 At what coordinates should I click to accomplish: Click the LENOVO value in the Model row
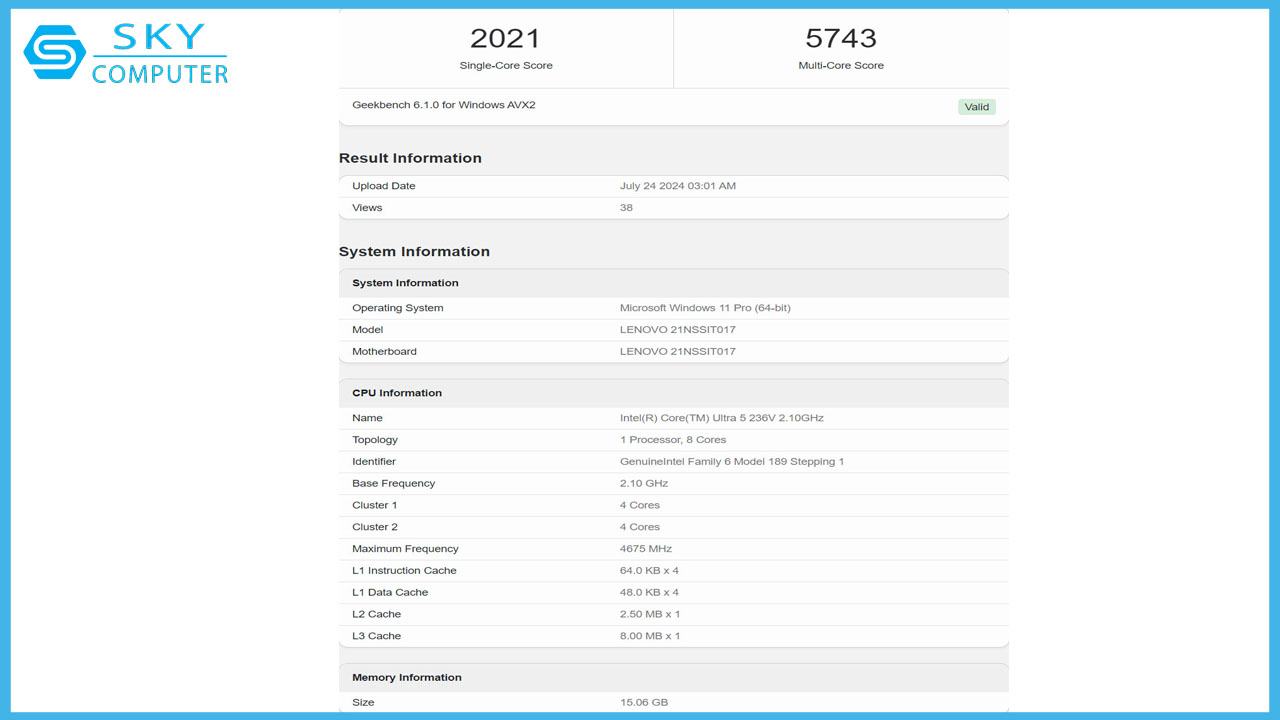[677, 330]
